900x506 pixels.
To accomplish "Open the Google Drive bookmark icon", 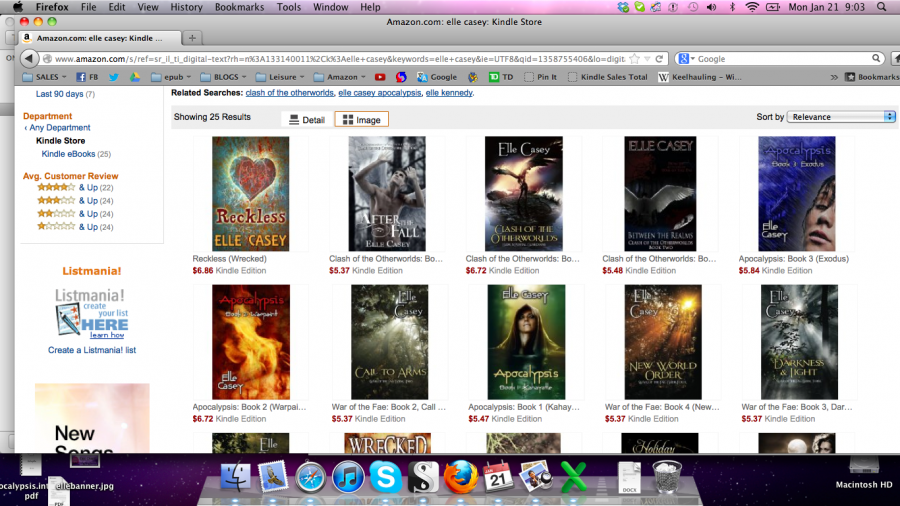I will pos(134,77).
